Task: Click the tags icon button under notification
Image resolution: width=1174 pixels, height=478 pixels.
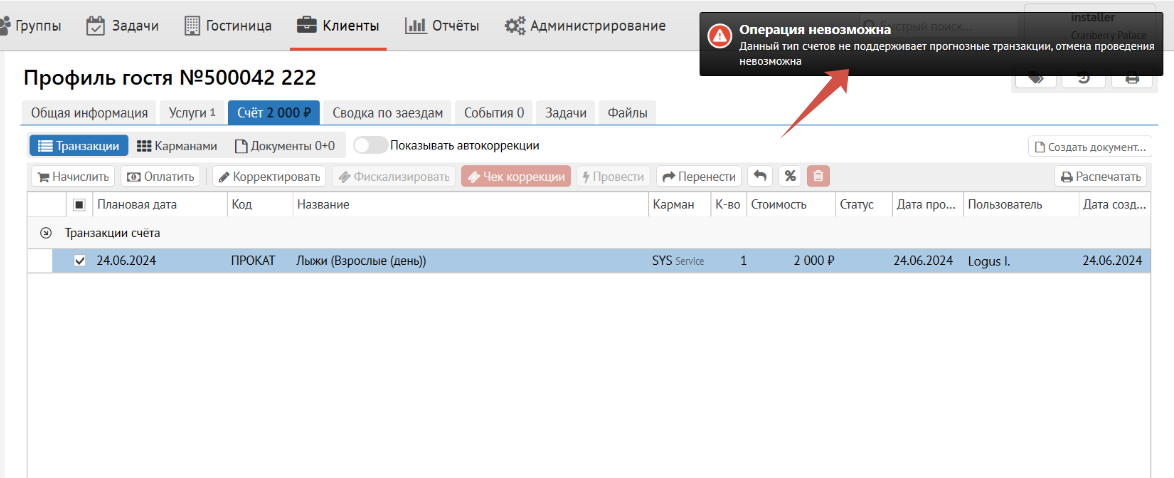Action: [1036, 77]
